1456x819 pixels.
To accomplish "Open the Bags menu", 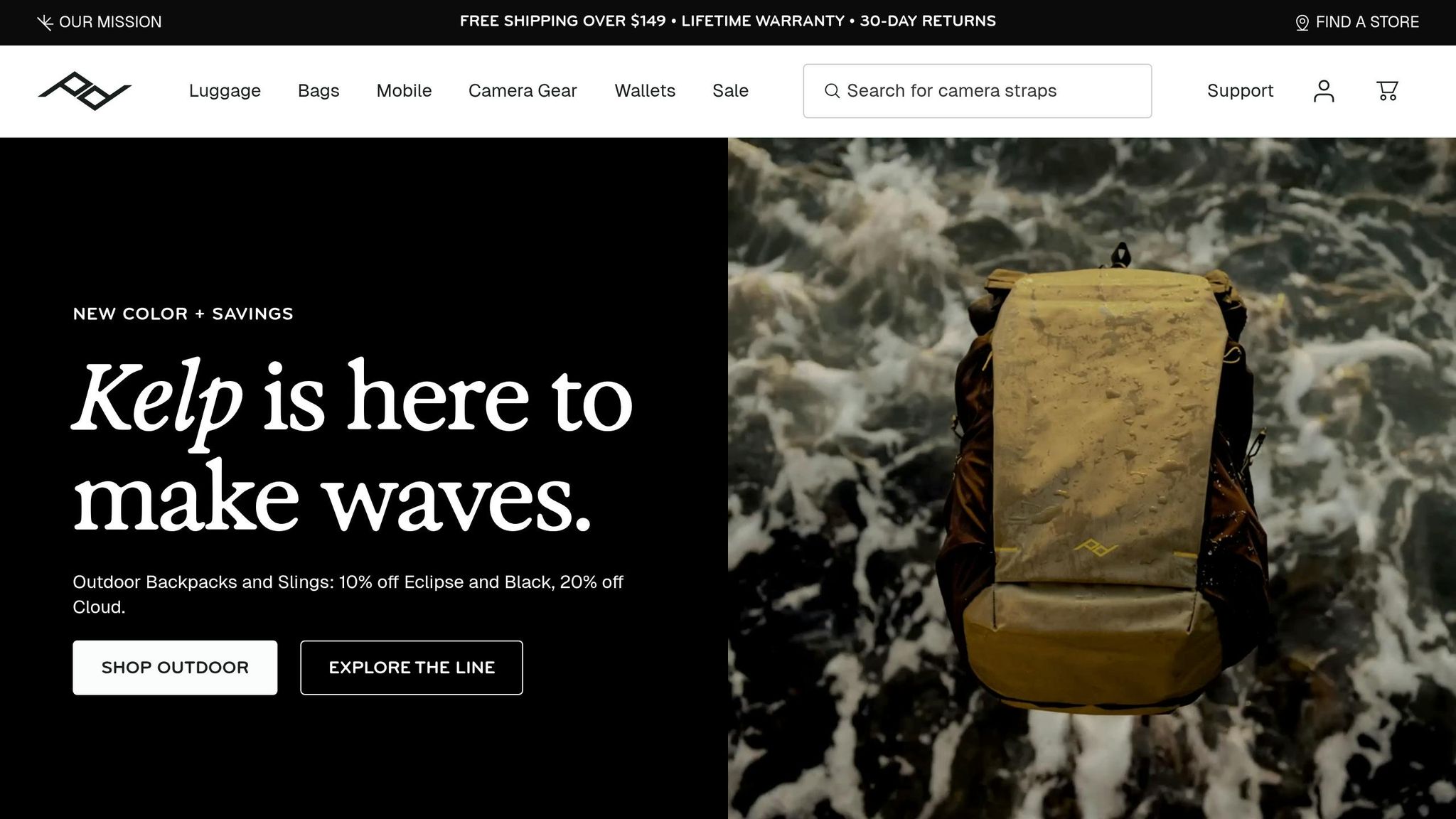I will click(x=318, y=91).
